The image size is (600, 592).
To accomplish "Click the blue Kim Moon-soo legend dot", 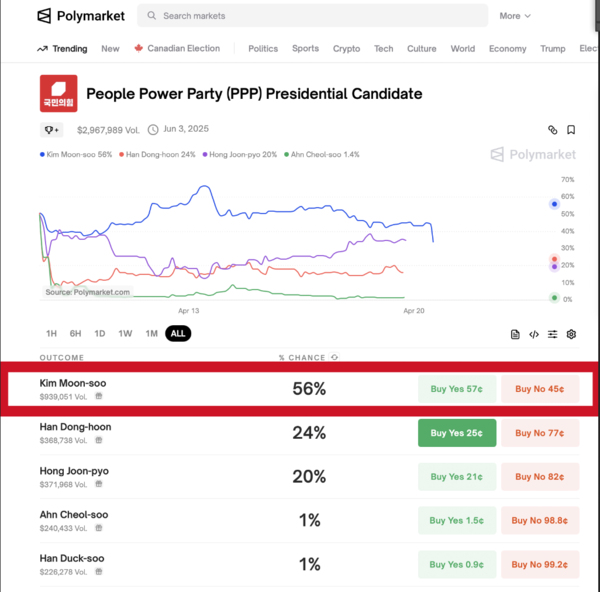I will click(41, 155).
